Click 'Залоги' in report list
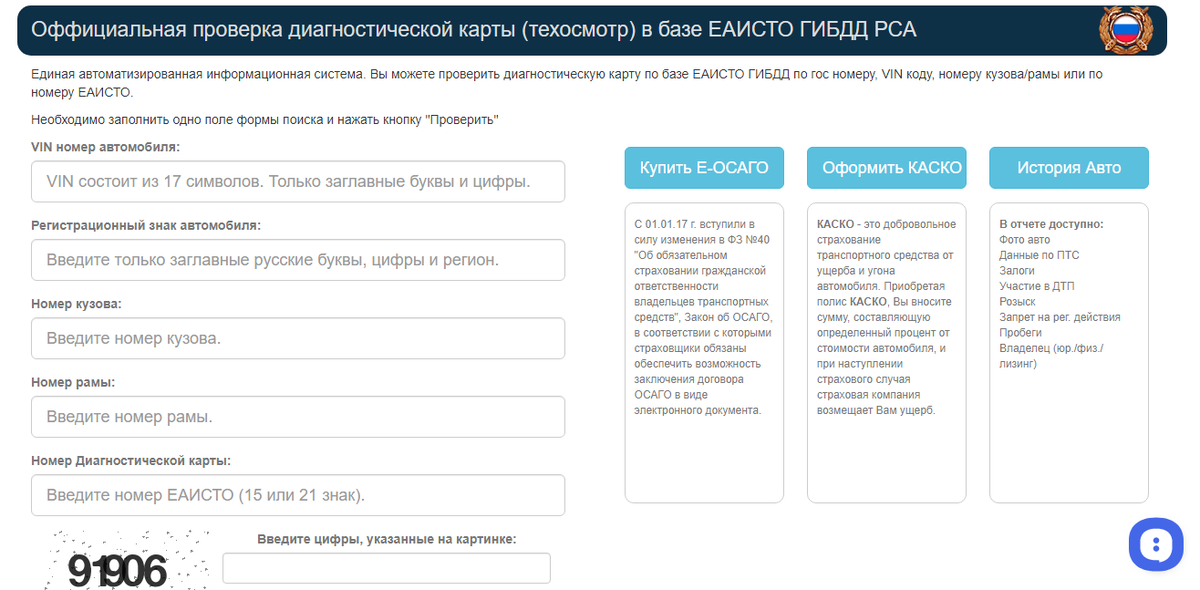 coord(1017,271)
